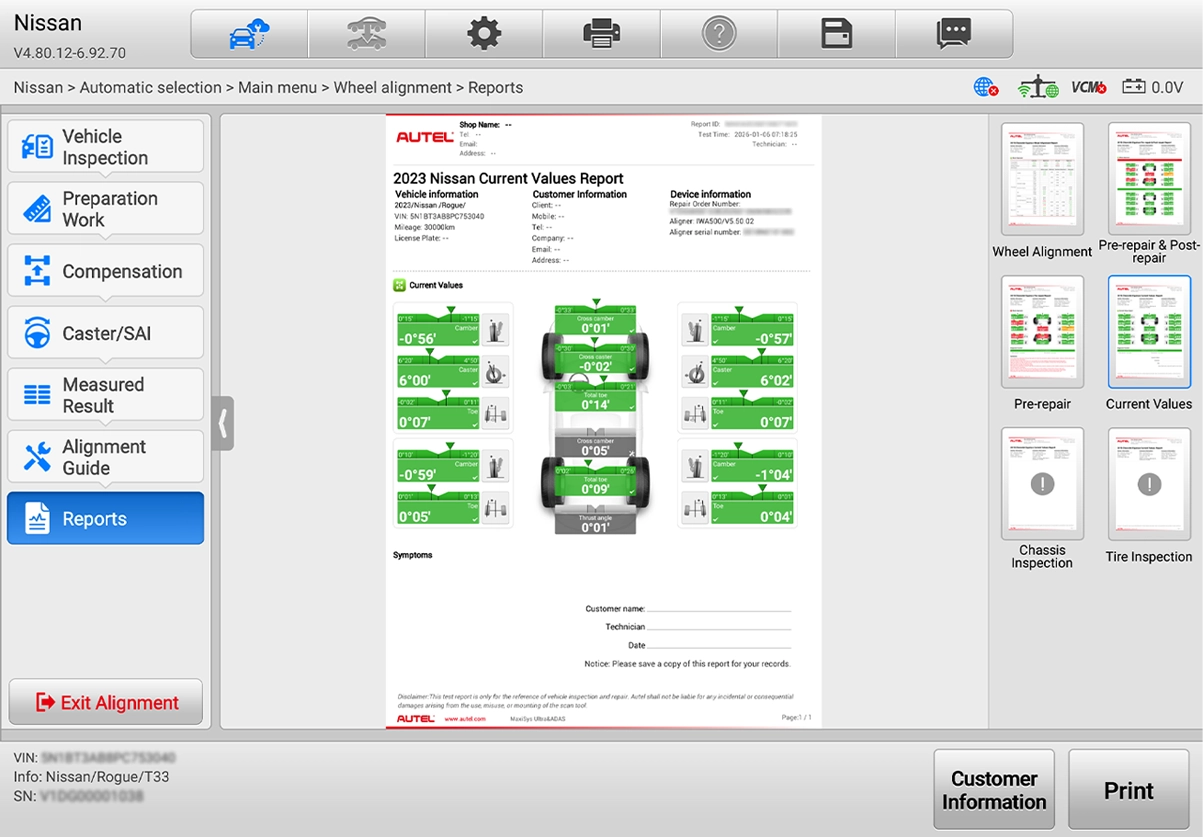
Task: Click the printer icon in toolbar
Action: pyautogui.click(x=601, y=35)
